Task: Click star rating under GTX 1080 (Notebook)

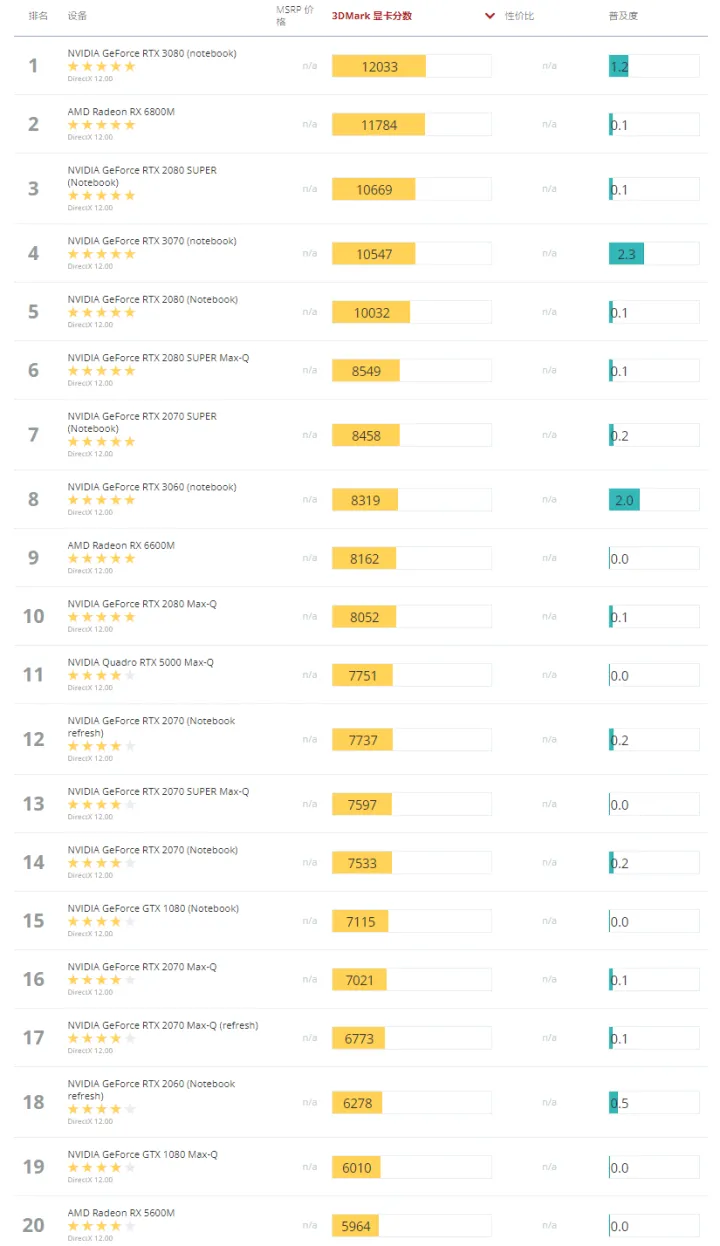Action: (x=101, y=922)
